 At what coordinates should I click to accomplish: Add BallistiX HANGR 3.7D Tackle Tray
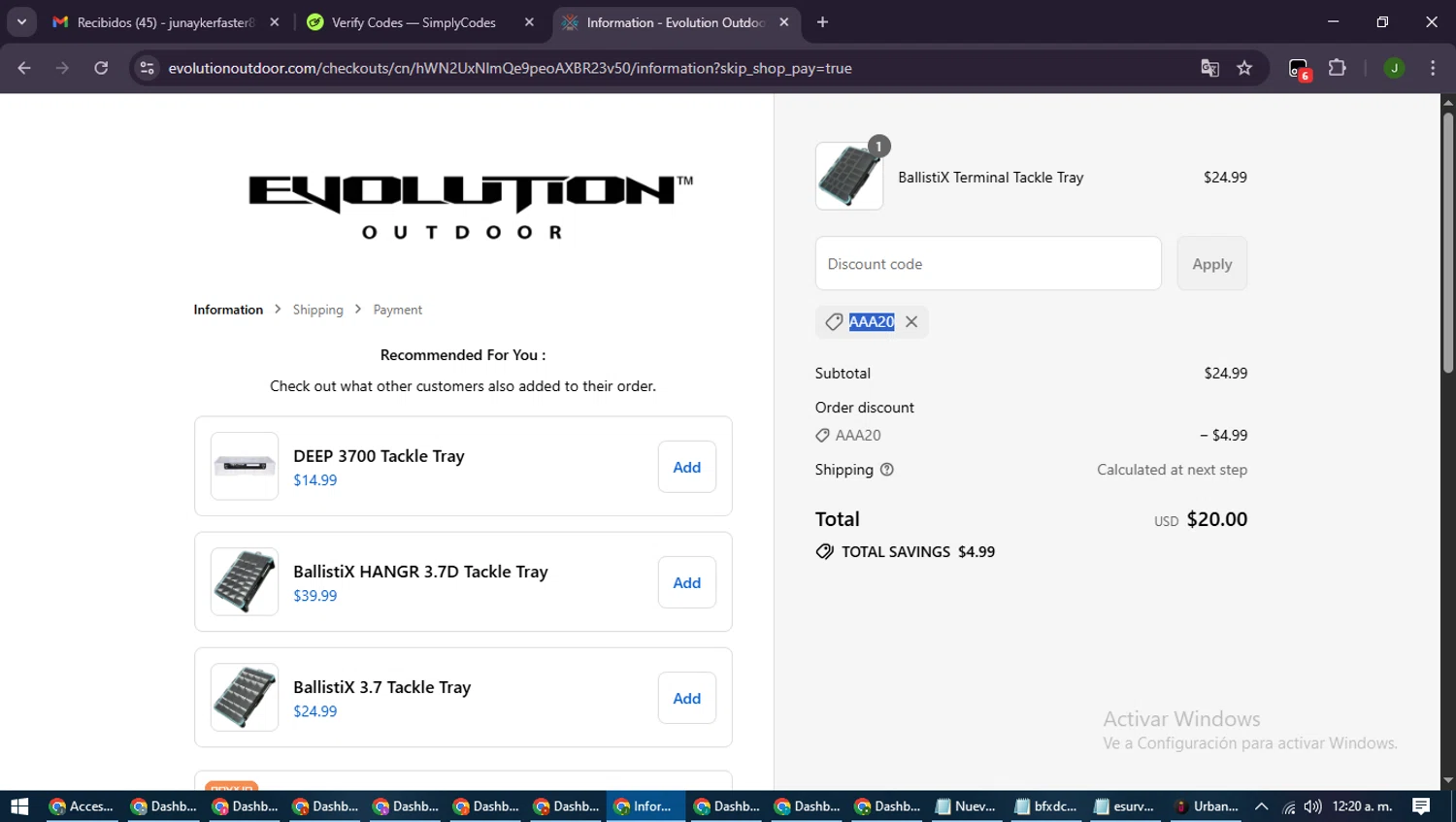click(687, 582)
